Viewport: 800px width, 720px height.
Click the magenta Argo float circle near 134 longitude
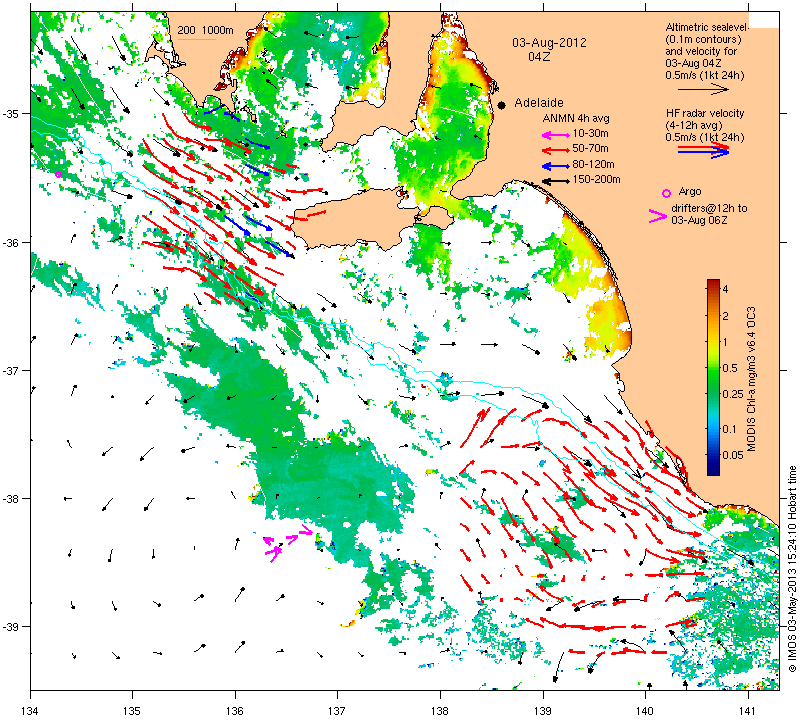[x=58, y=175]
